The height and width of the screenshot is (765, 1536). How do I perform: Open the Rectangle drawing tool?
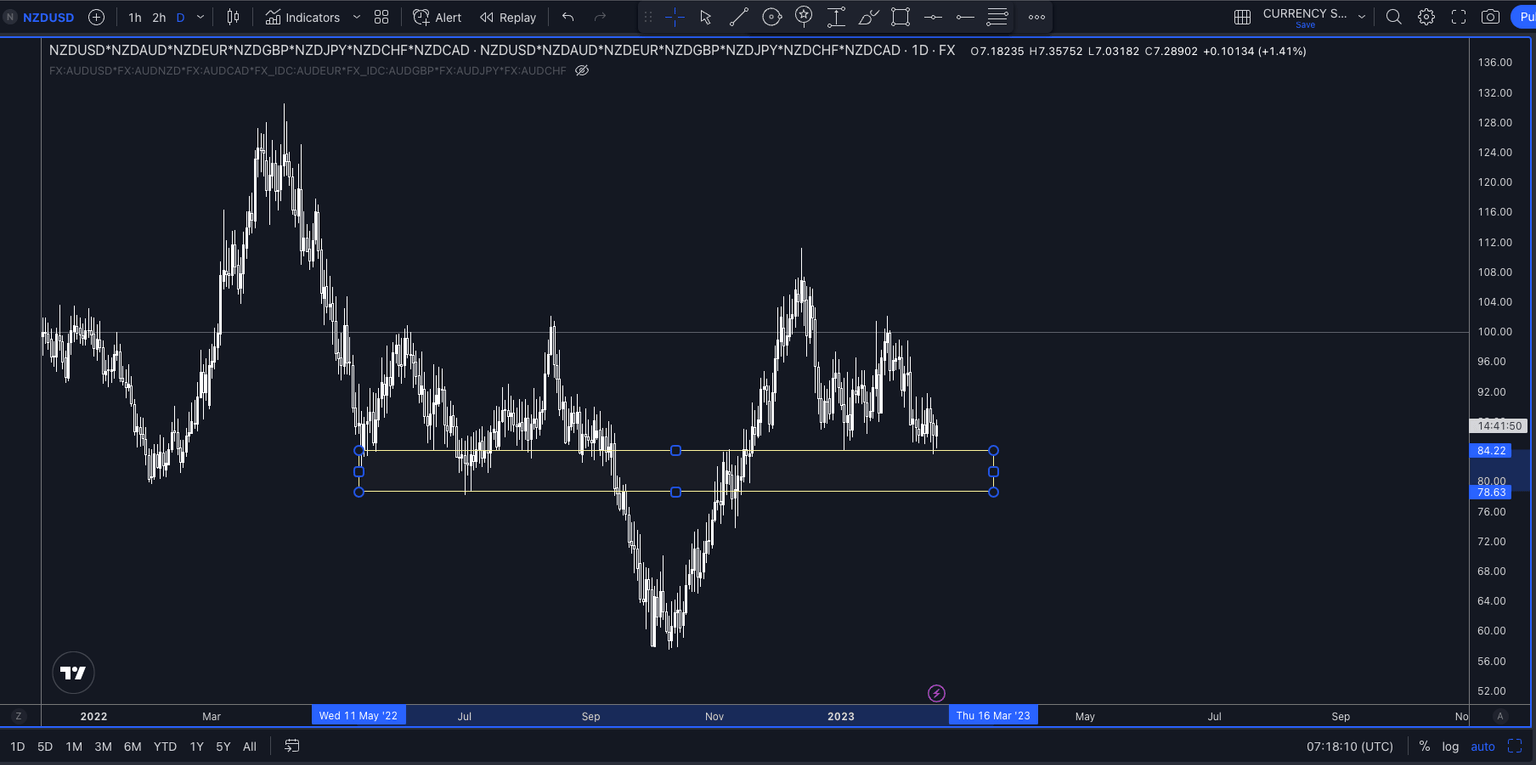tap(900, 17)
